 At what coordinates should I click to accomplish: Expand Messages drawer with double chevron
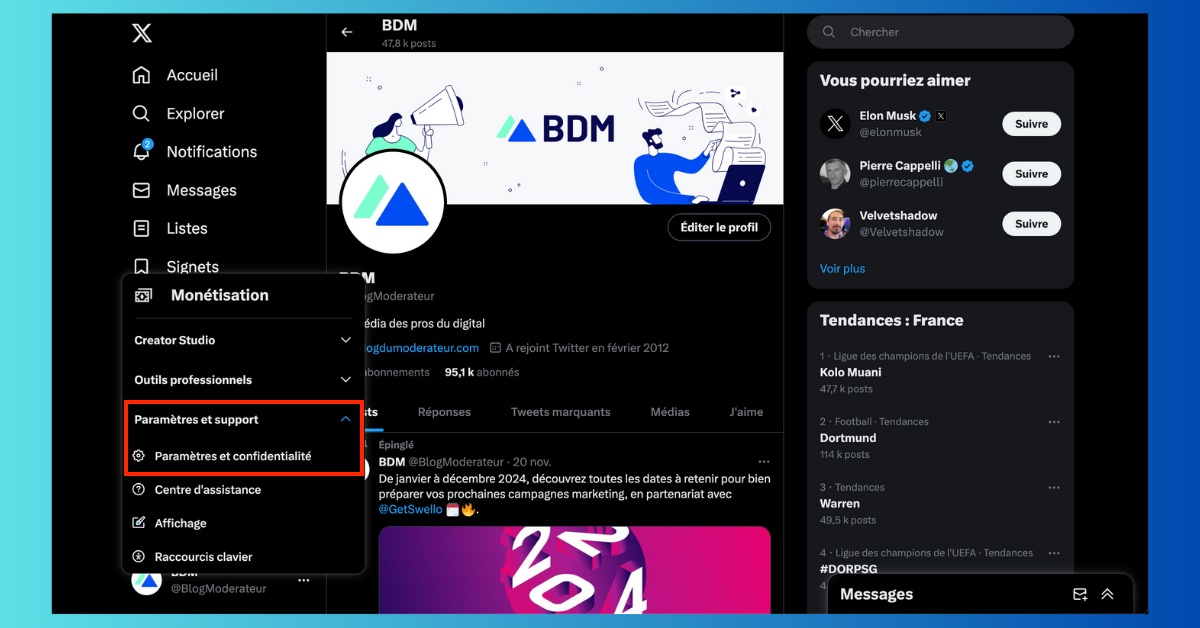click(x=1107, y=594)
